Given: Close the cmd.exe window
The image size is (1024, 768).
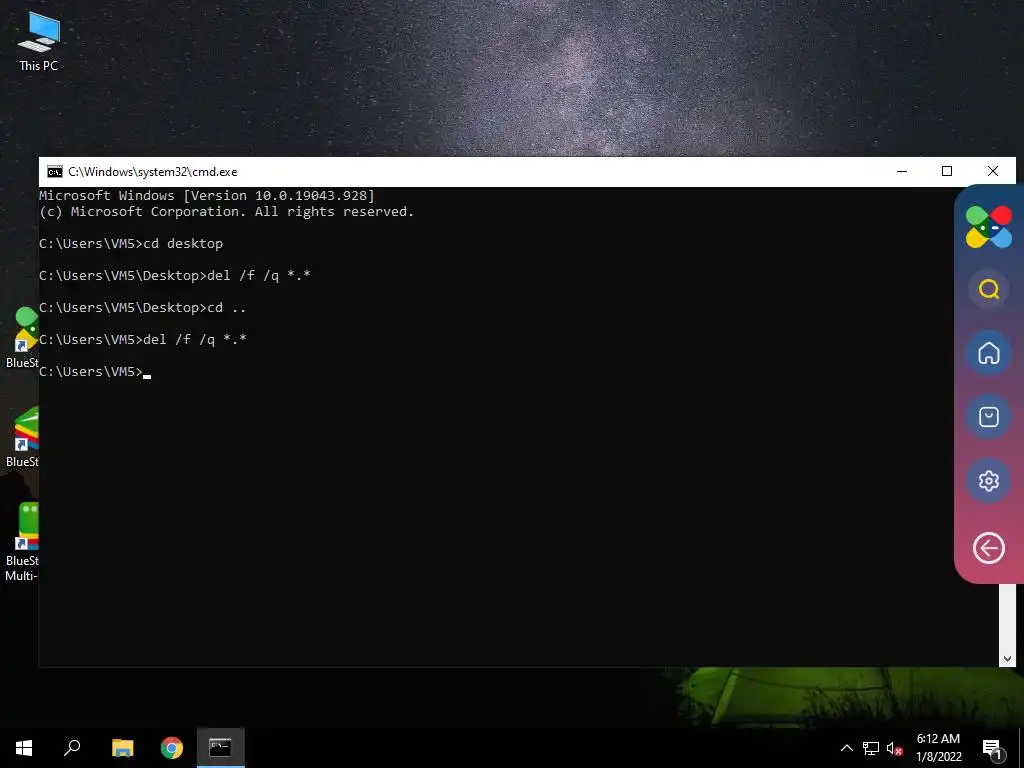Looking at the screenshot, I should pos(993,172).
